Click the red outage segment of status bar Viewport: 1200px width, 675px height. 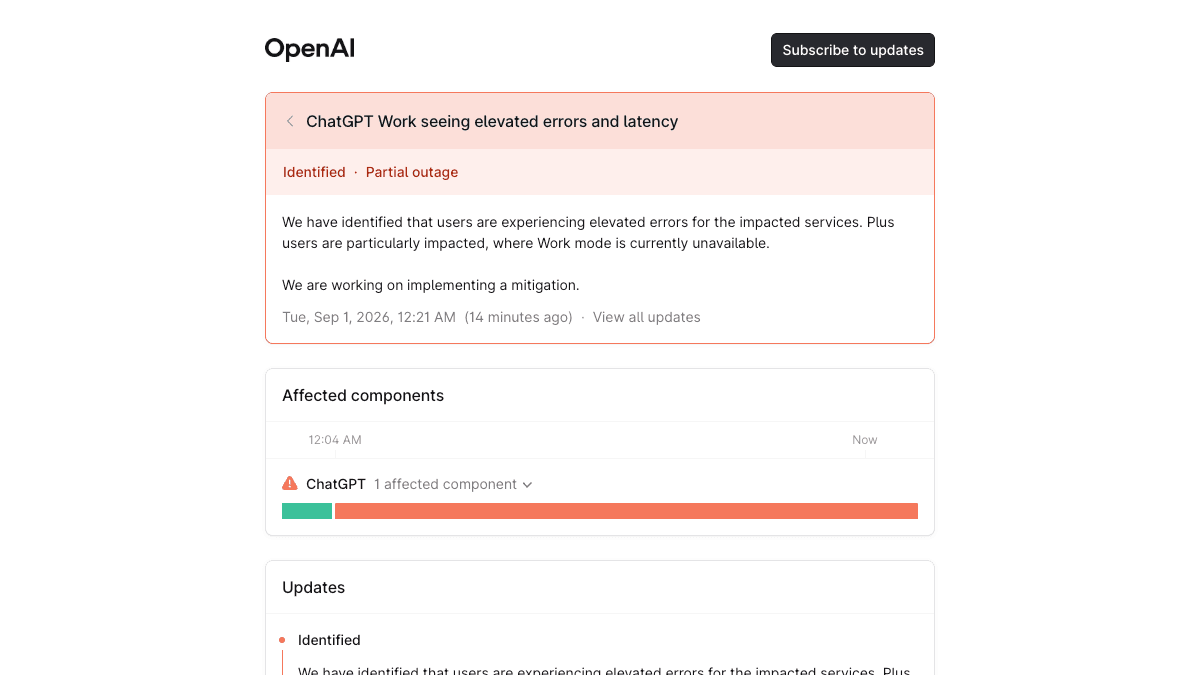pos(626,511)
